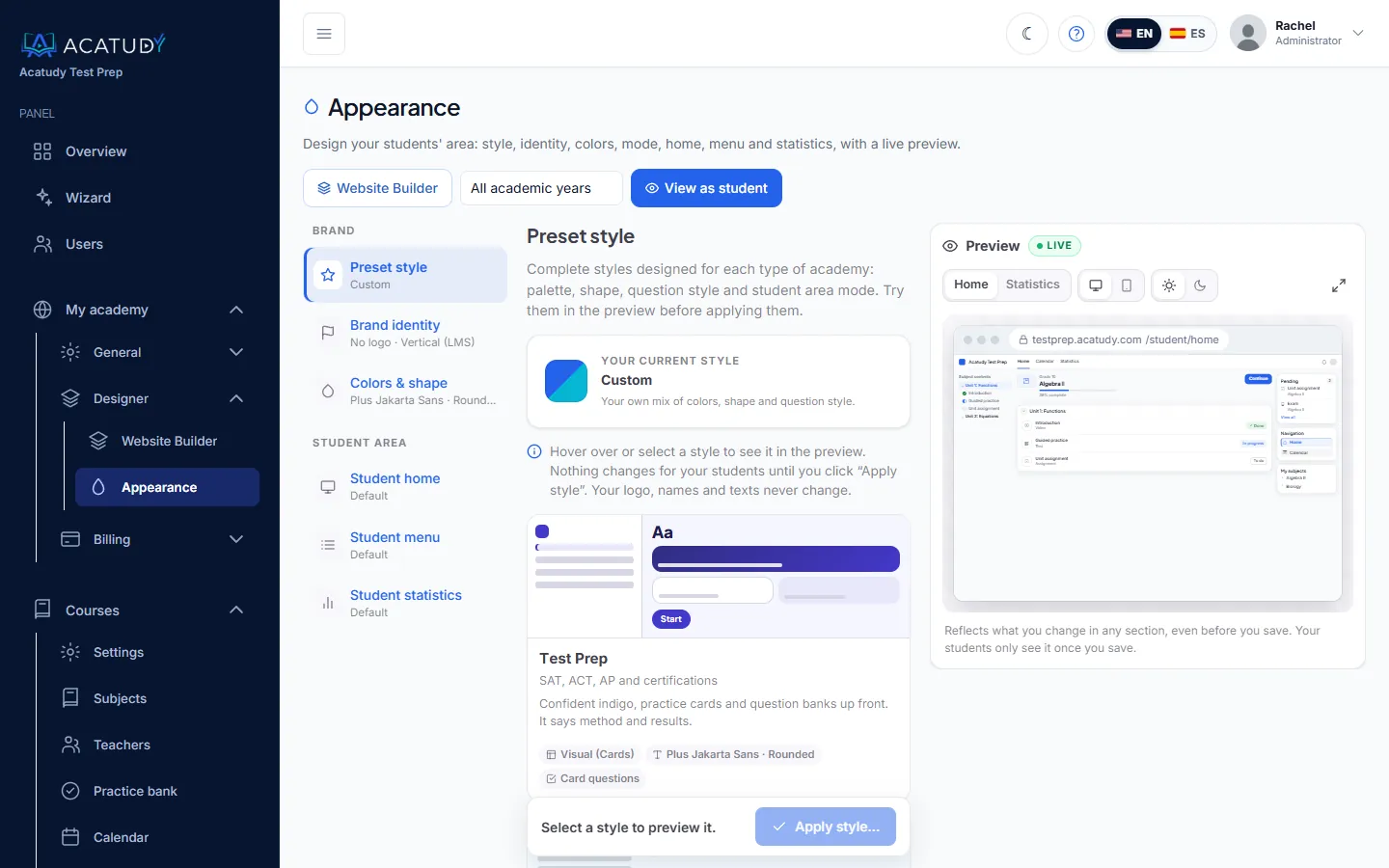Screen dimensions: 1389x868
Task: Open the Wizard page
Action: point(140,198)
